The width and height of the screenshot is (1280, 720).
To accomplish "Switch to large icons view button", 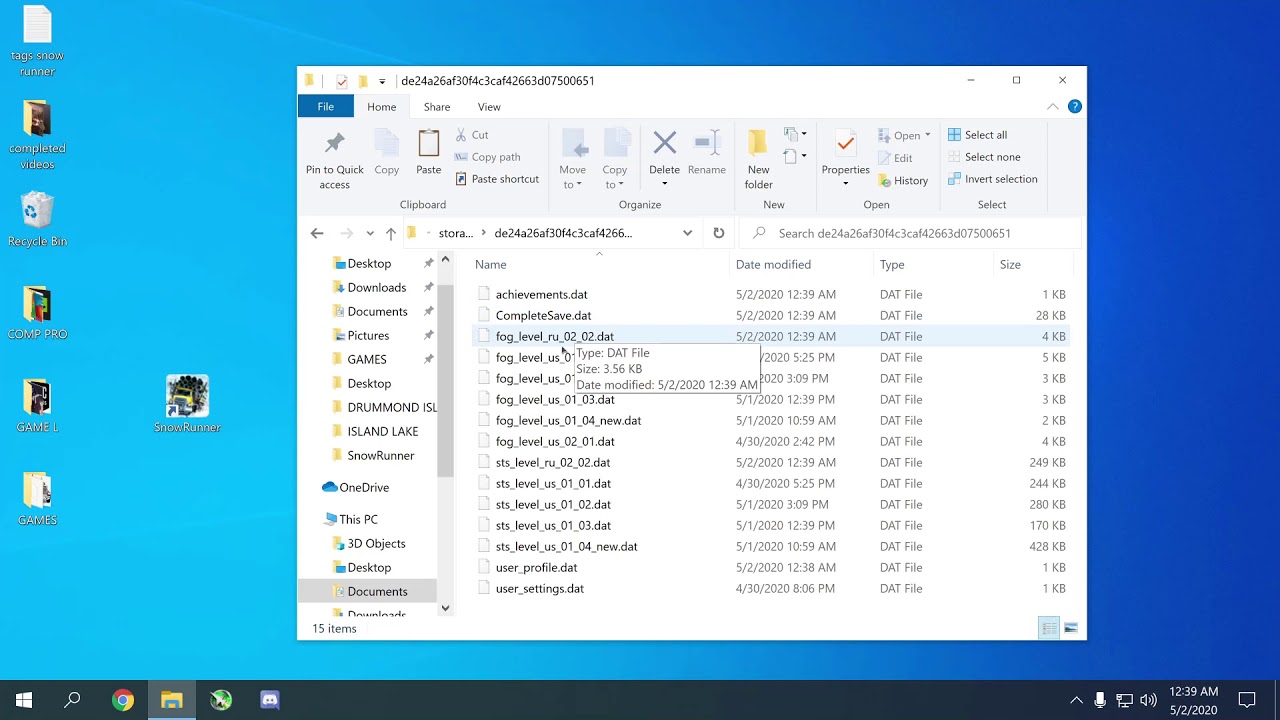I will point(1071,628).
